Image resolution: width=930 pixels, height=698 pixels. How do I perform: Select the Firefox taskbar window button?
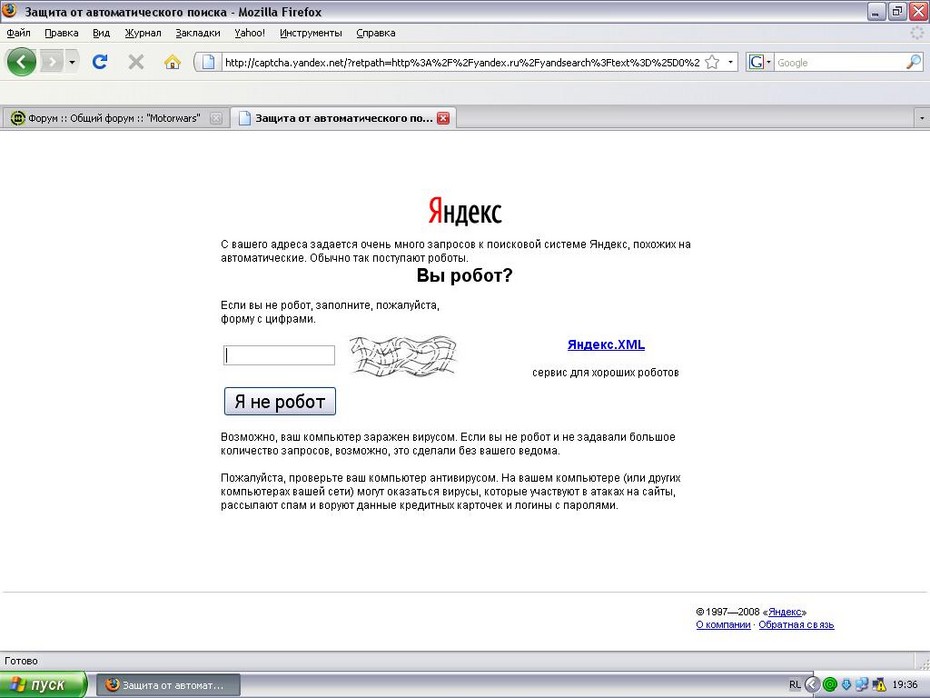pos(168,685)
